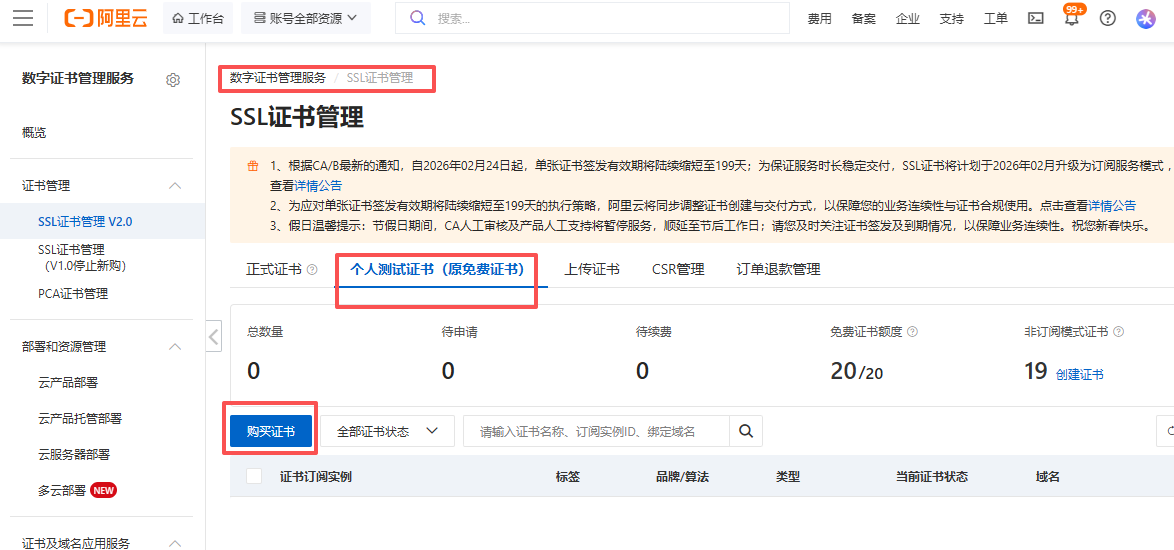Viewport: 1174px width, 550px height.
Task: Open the 支持 menu
Action: click(952, 19)
